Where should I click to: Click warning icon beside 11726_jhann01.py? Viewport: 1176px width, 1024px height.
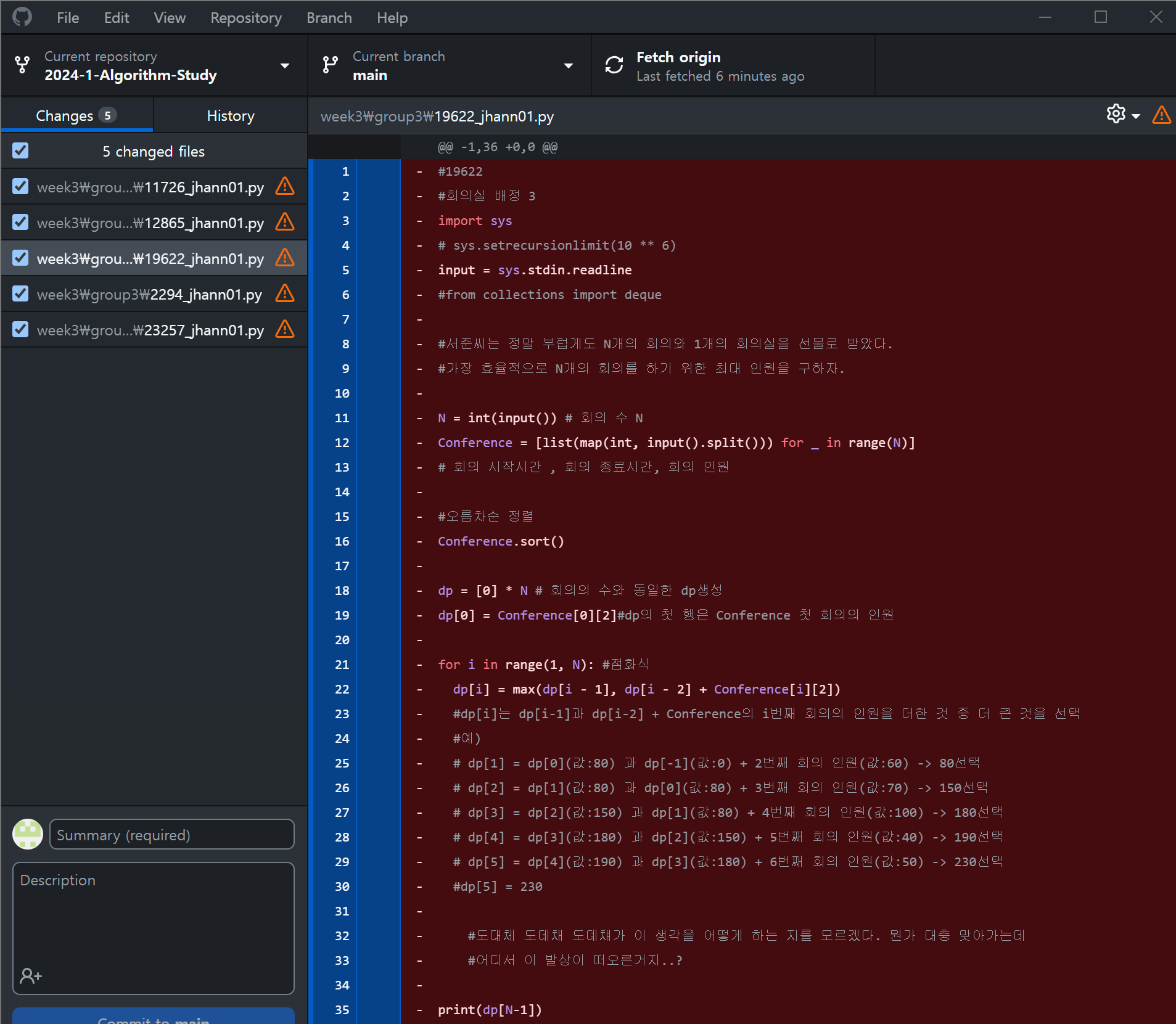(x=285, y=186)
